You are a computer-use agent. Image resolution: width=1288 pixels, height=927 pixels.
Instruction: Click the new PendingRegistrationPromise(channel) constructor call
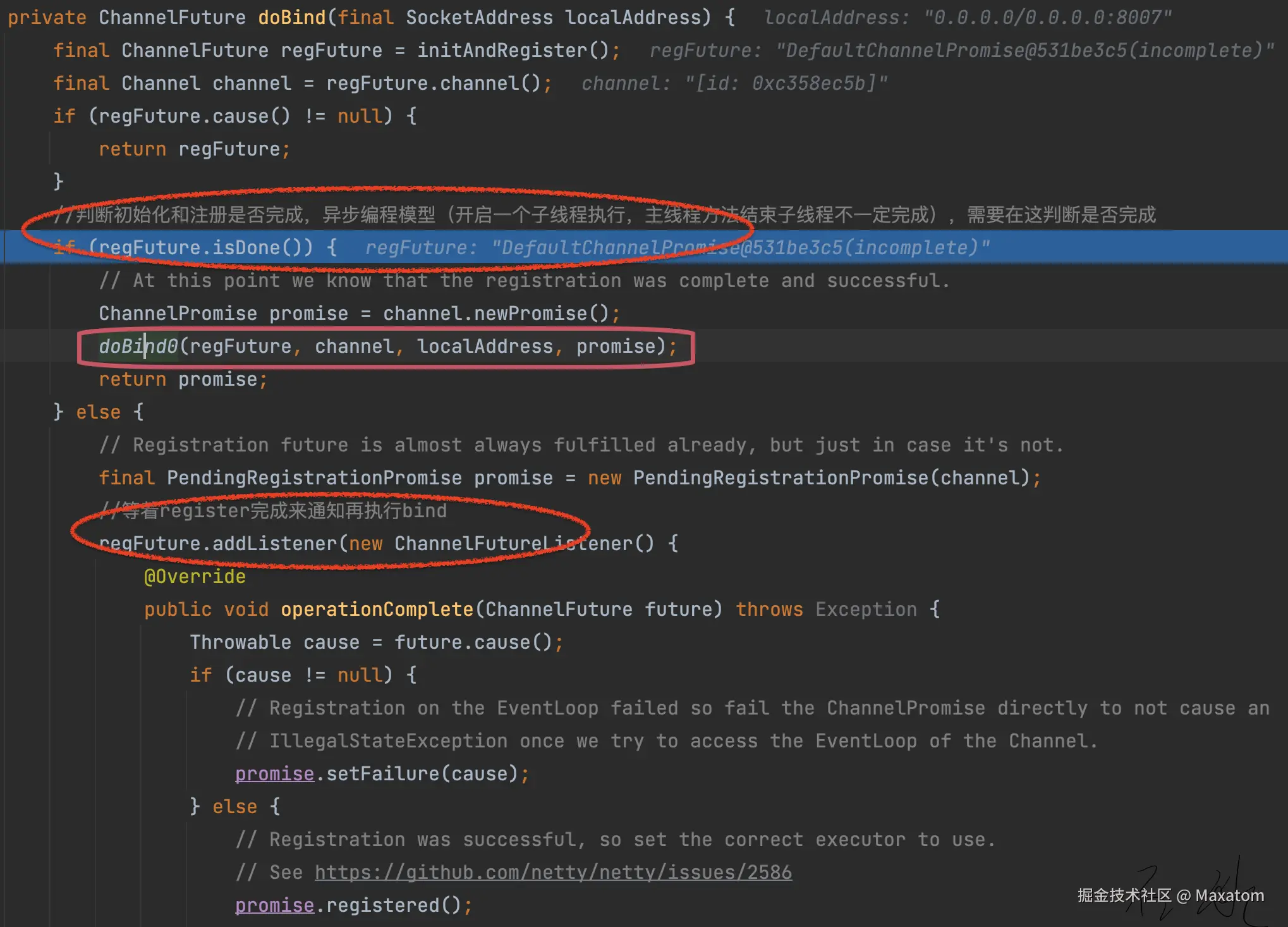tap(809, 477)
